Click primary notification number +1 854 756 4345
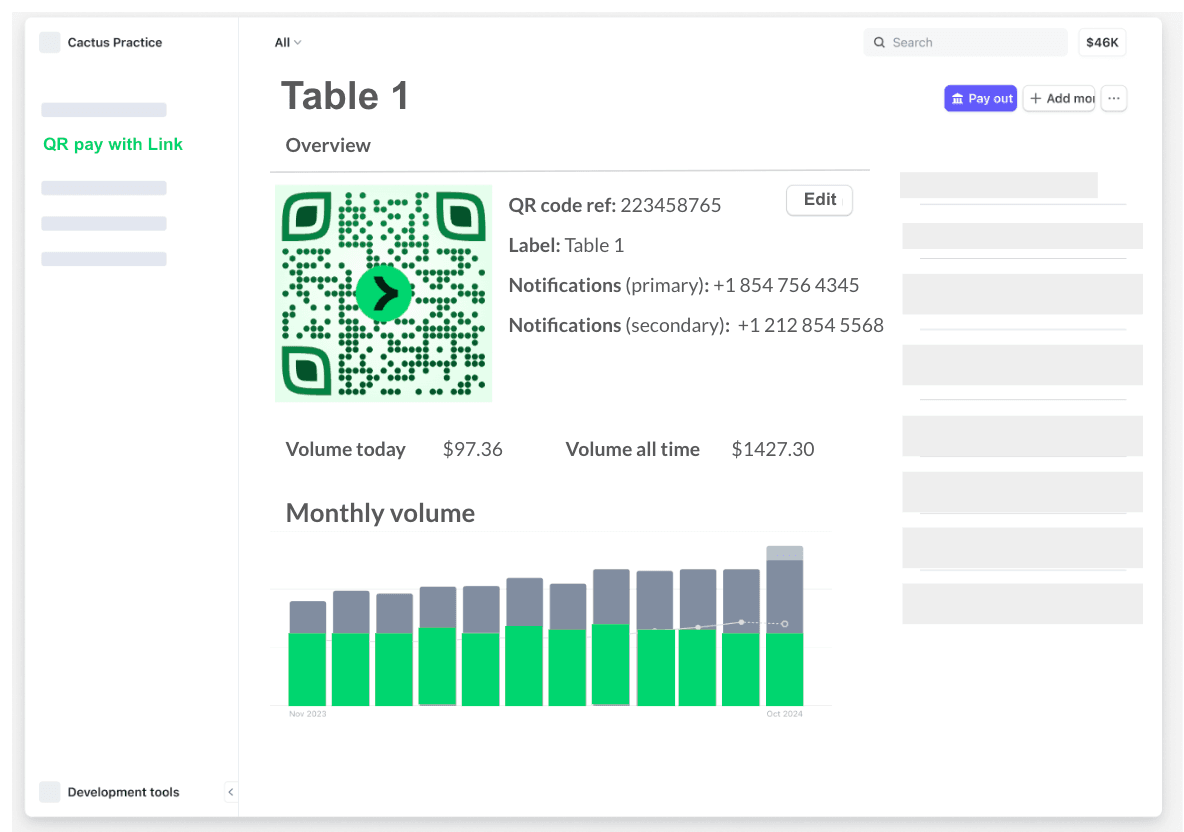1184x832 pixels. point(786,285)
